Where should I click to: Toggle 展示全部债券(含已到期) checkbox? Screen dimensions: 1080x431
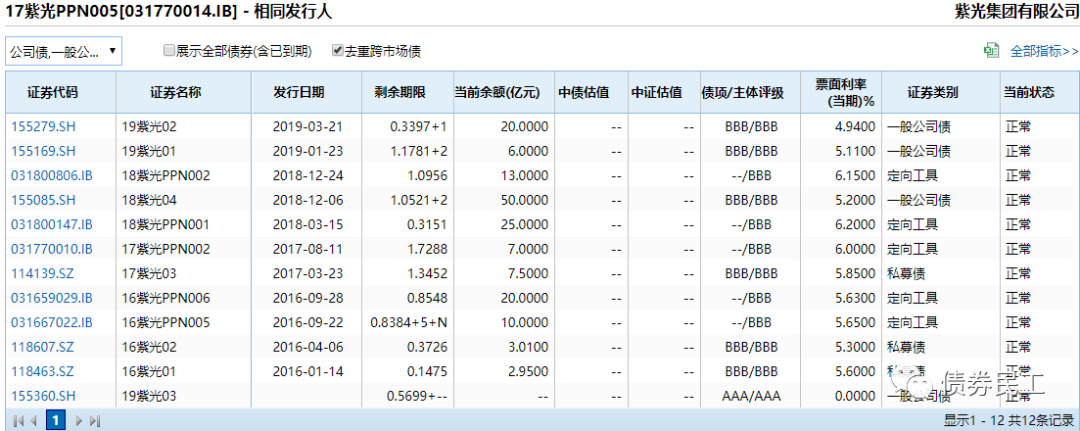coord(169,50)
